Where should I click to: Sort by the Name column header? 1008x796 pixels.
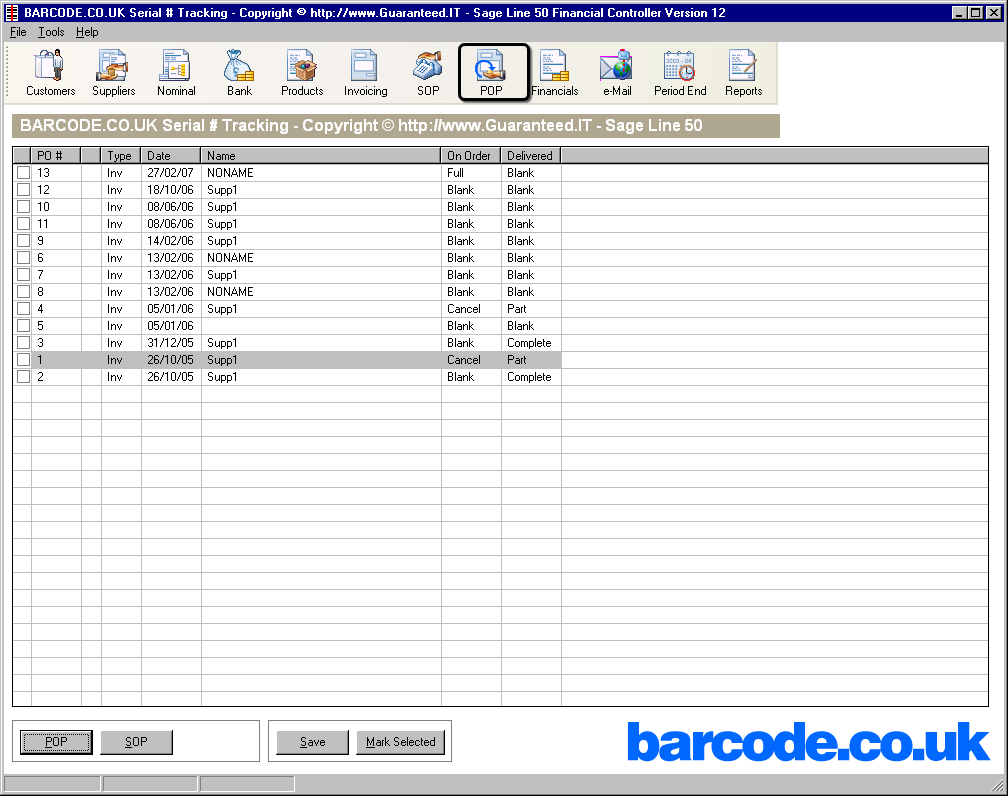[321, 156]
